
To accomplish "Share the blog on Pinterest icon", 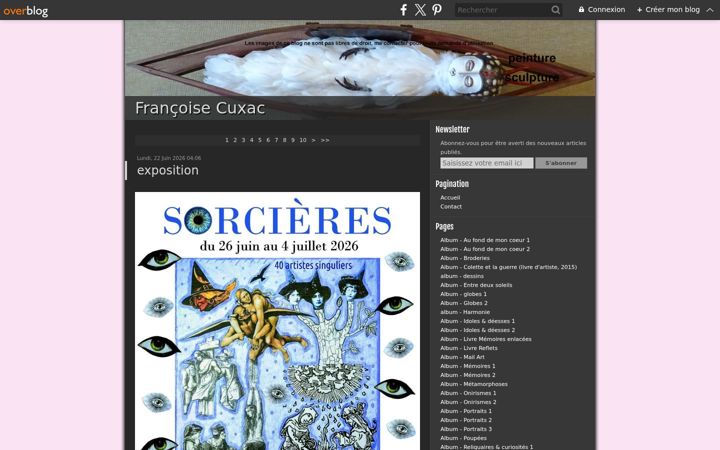I will click(437, 10).
